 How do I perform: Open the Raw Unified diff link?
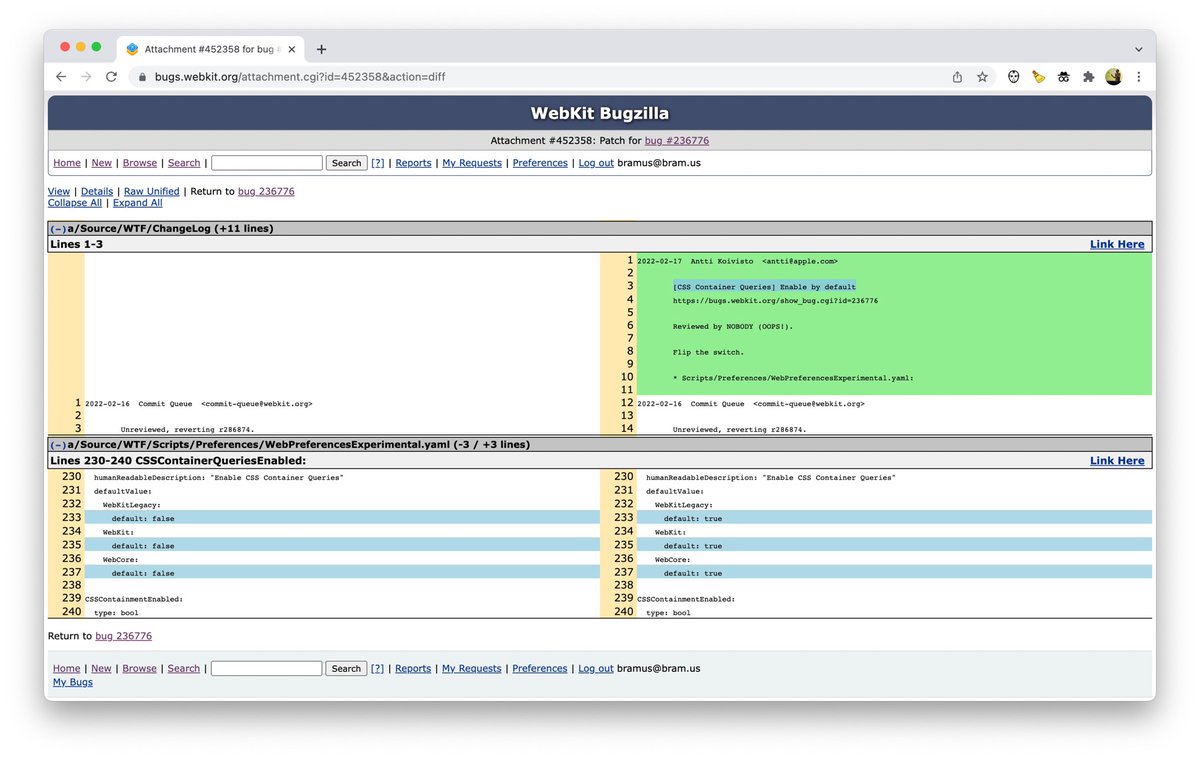click(x=152, y=191)
